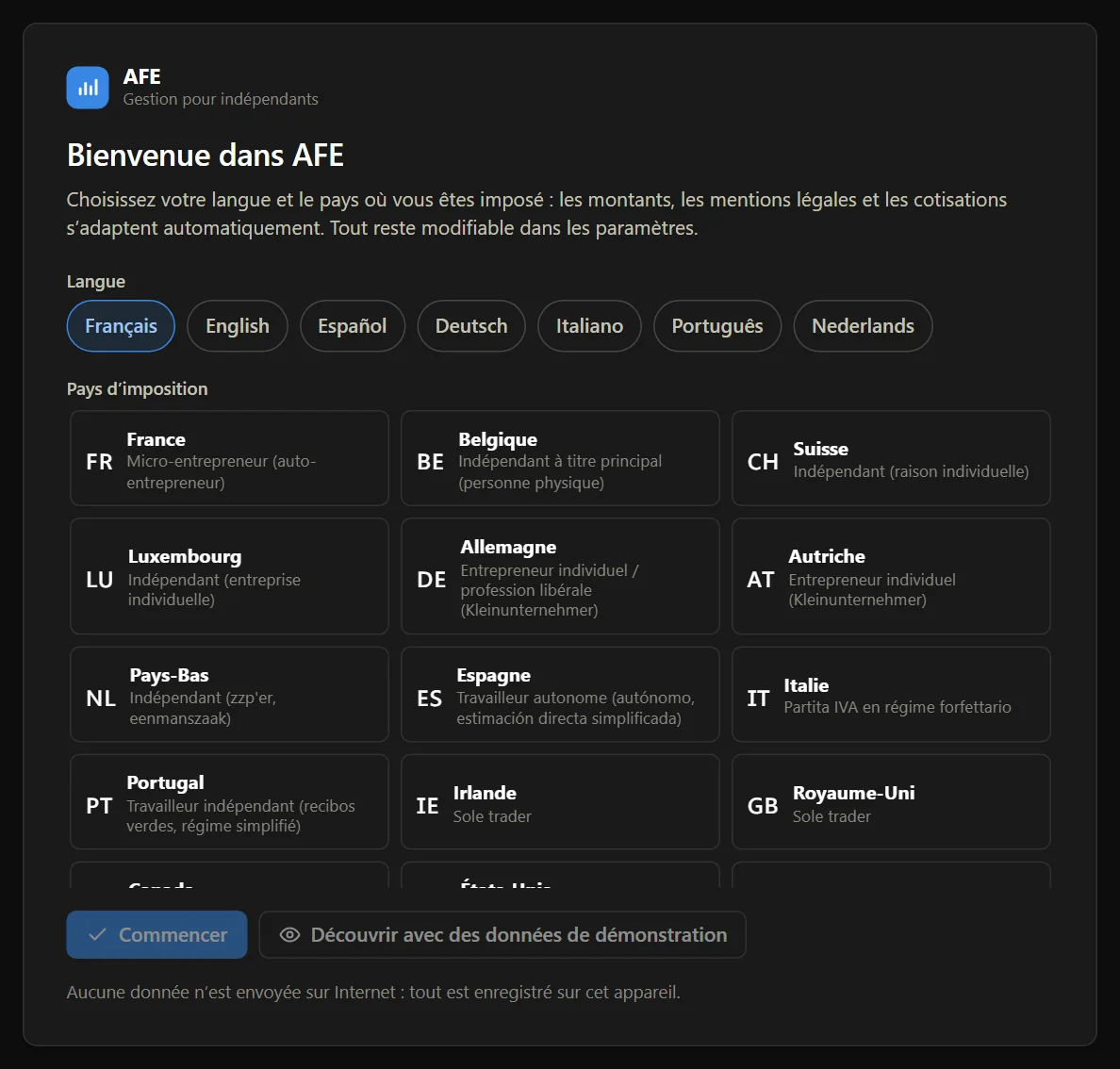Pick the Italie country card
The height and width of the screenshot is (1069, 1120).
[x=891, y=695]
